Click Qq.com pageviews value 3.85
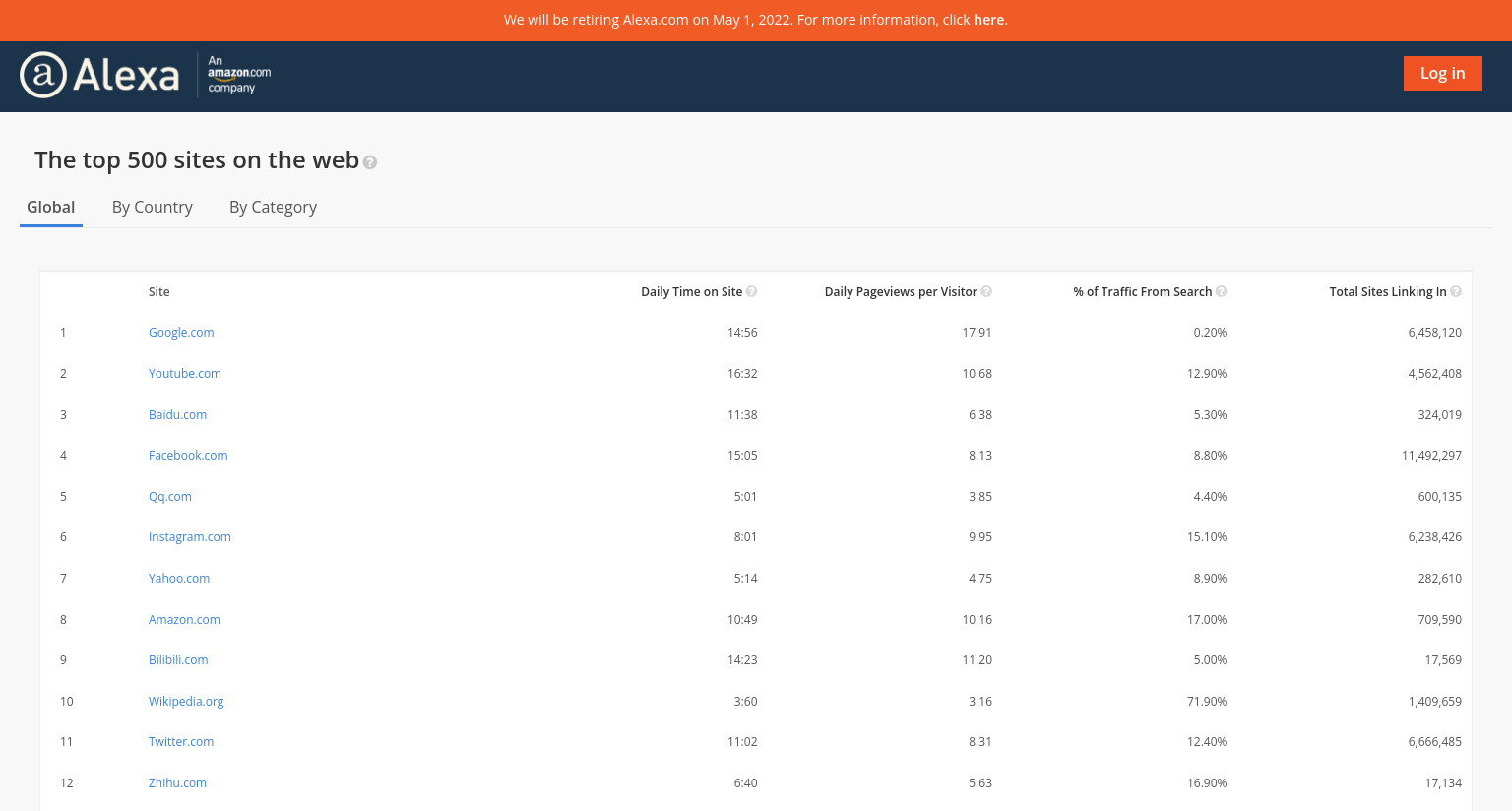This screenshot has width=1512, height=811. click(980, 497)
